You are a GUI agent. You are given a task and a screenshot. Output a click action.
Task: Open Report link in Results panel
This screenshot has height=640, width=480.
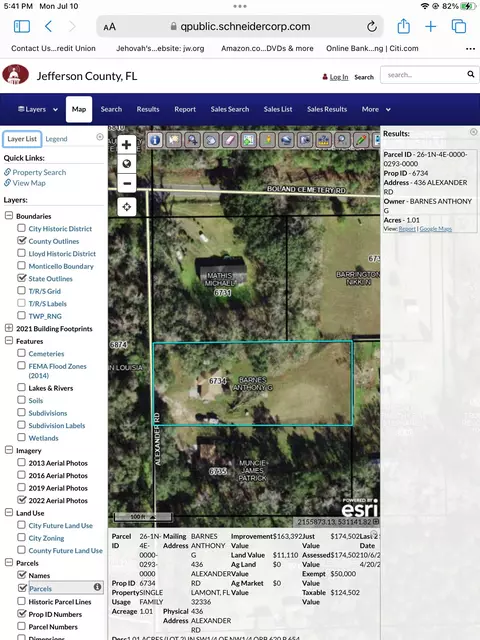407,229
